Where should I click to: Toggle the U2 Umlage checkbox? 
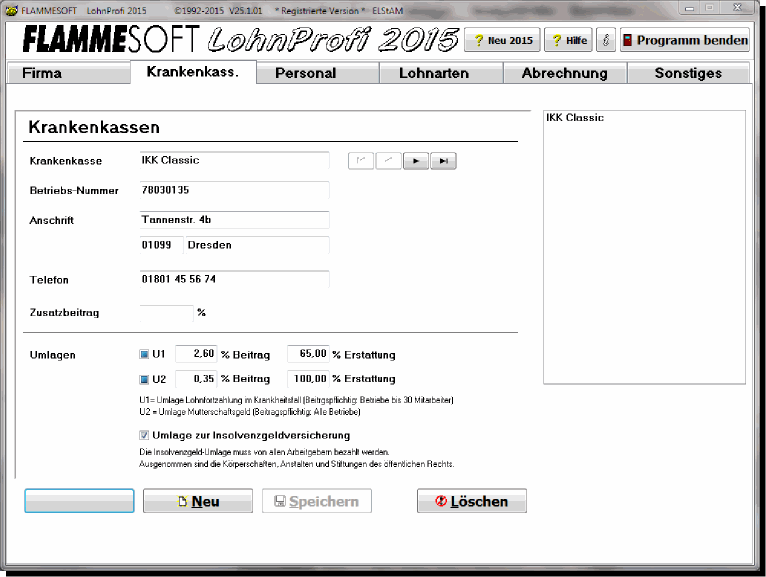[144, 379]
